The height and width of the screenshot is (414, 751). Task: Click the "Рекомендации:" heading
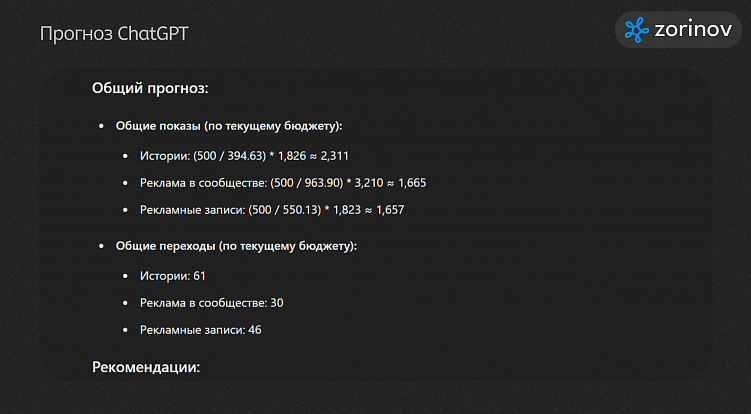[146, 367]
